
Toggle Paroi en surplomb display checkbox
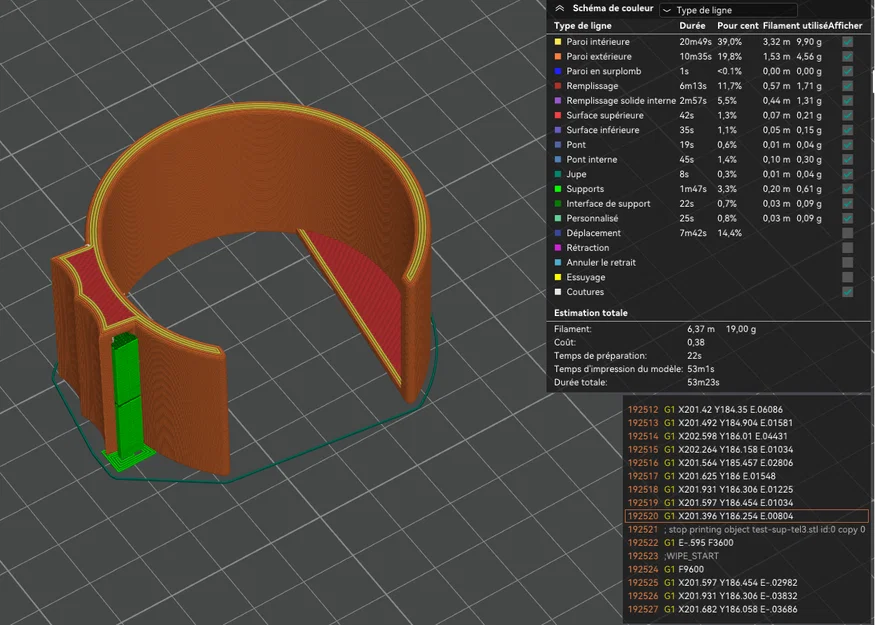pos(847,71)
